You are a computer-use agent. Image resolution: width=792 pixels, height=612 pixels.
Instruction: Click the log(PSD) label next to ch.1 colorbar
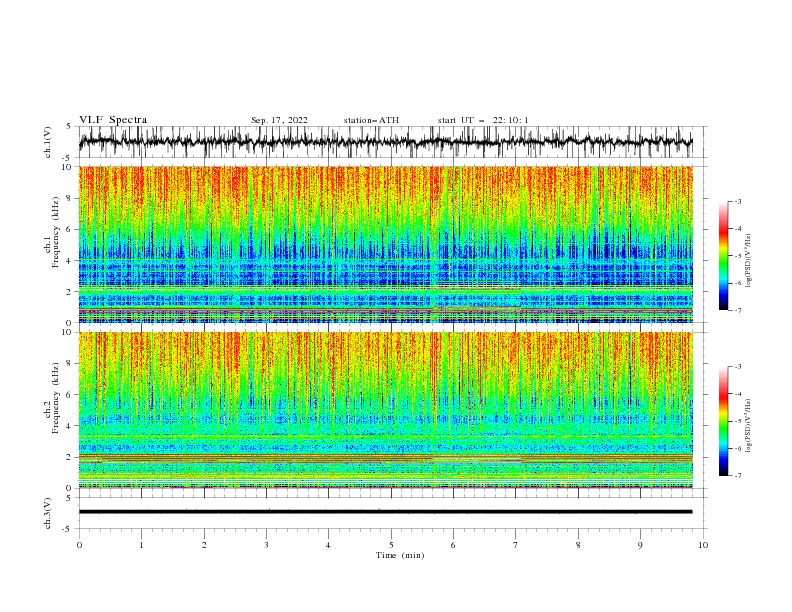749,261
